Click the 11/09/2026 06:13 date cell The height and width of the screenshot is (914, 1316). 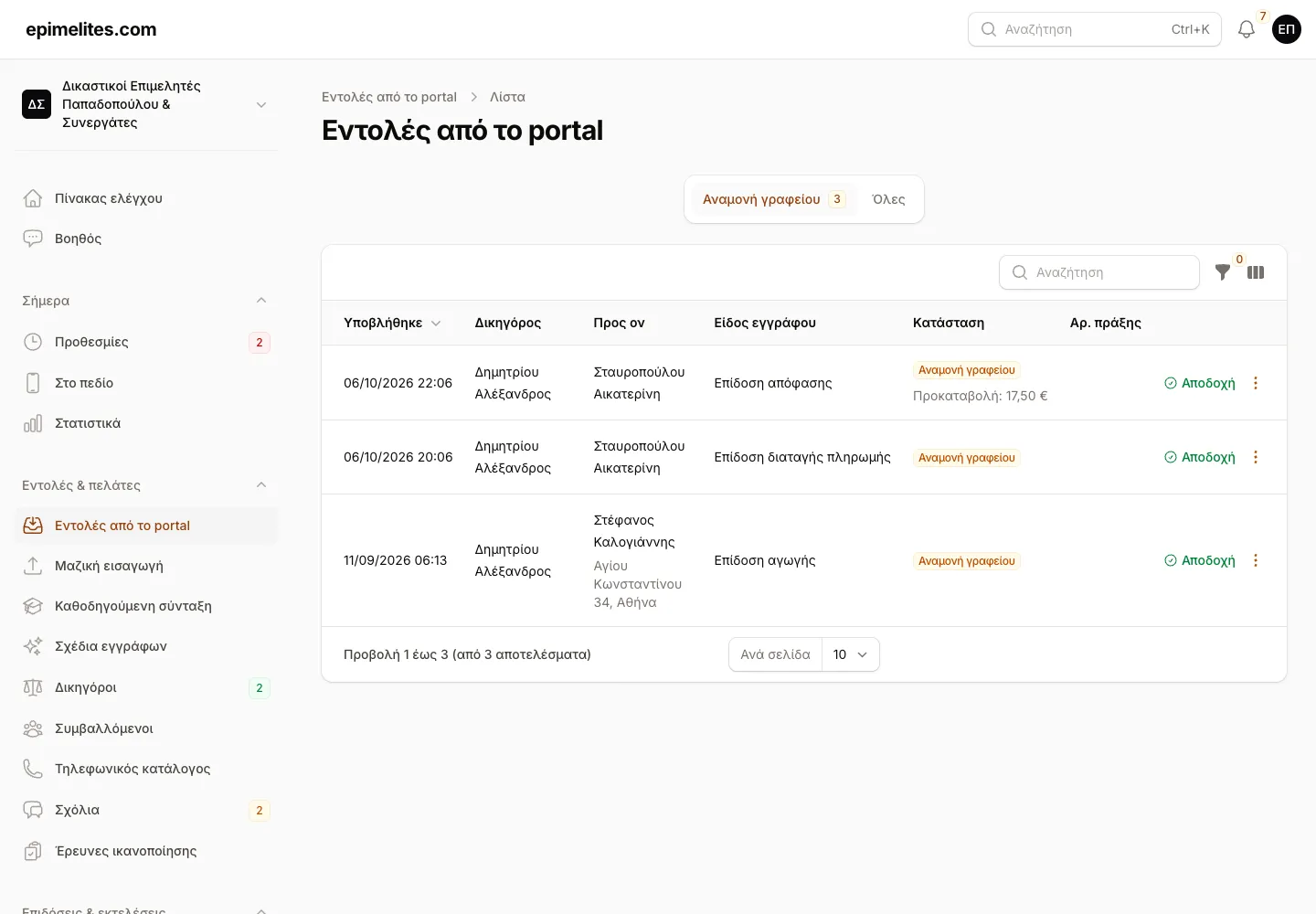[x=396, y=560]
